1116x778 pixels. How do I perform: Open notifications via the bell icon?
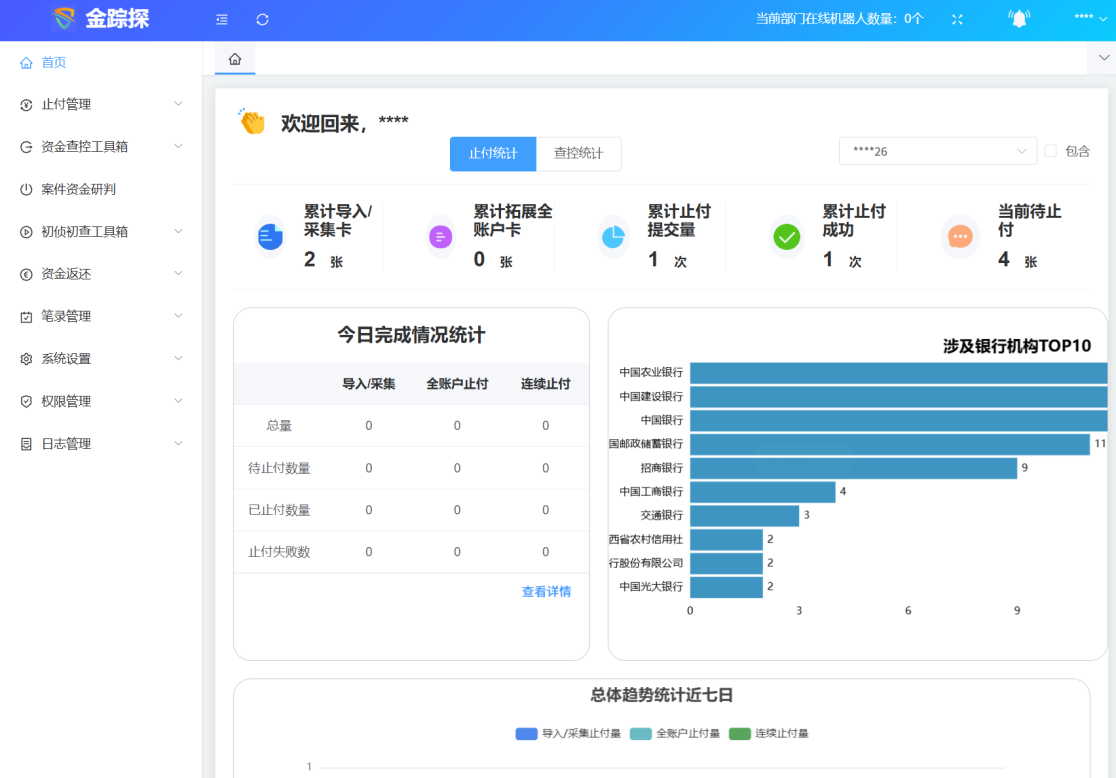coord(1019,19)
